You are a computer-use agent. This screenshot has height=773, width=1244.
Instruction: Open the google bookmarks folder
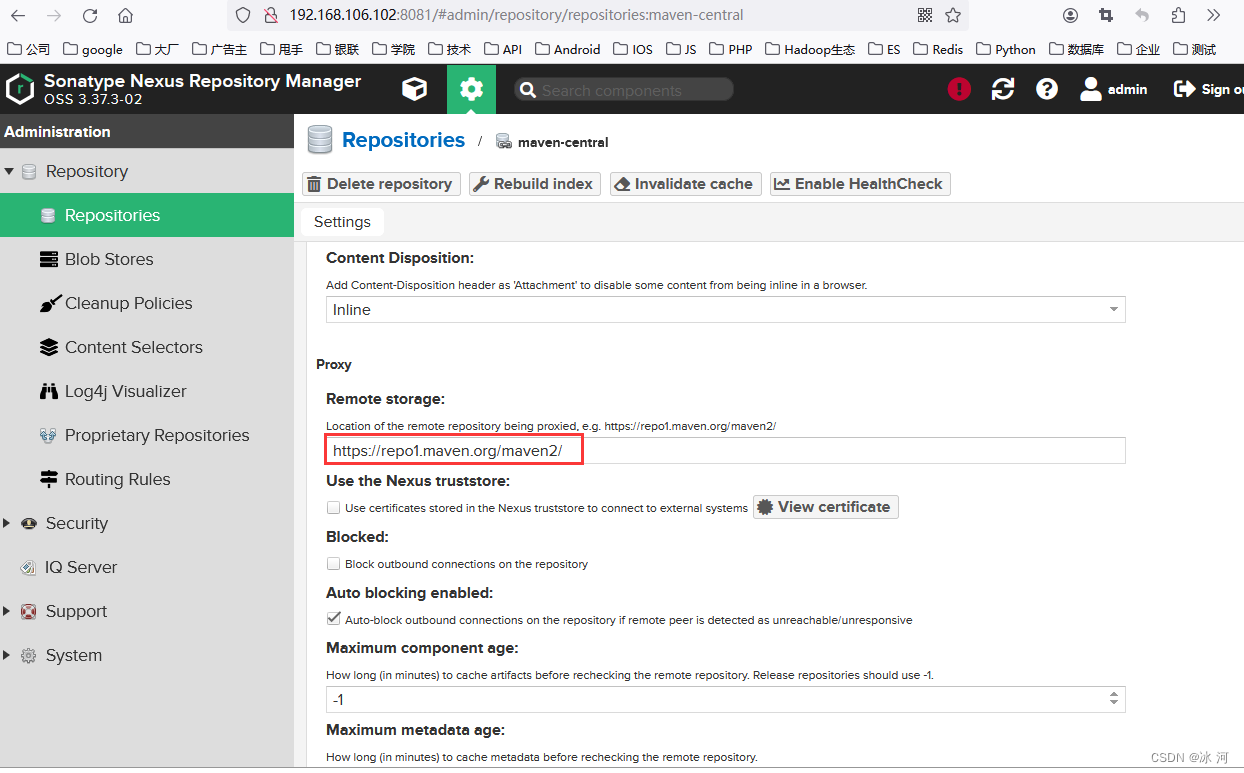[93, 49]
